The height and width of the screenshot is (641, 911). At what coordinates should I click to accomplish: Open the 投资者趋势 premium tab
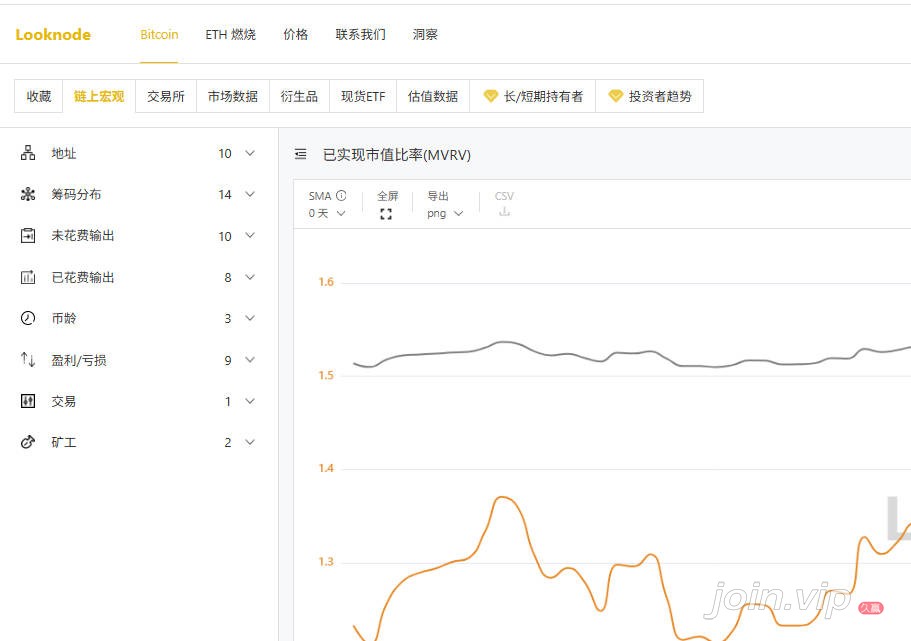[650, 96]
